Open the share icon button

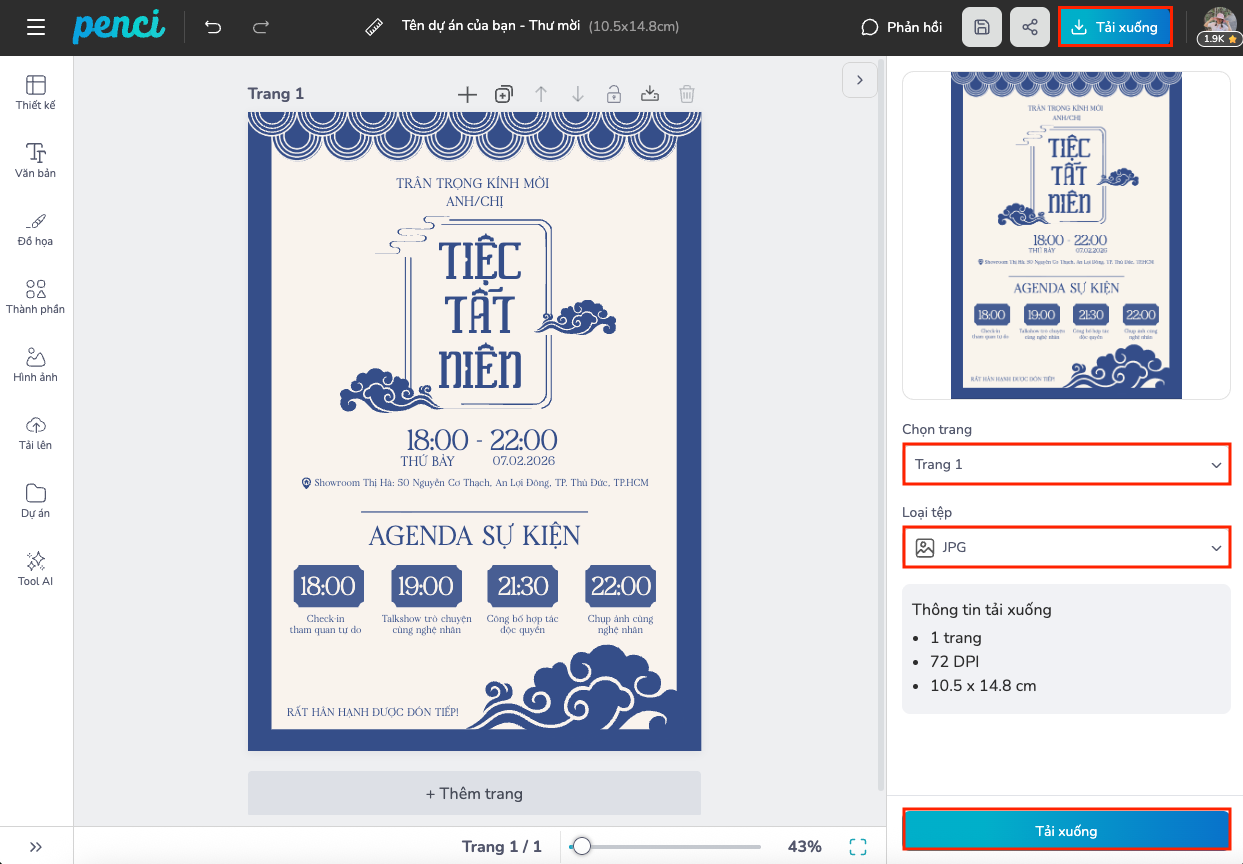[1029, 27]
